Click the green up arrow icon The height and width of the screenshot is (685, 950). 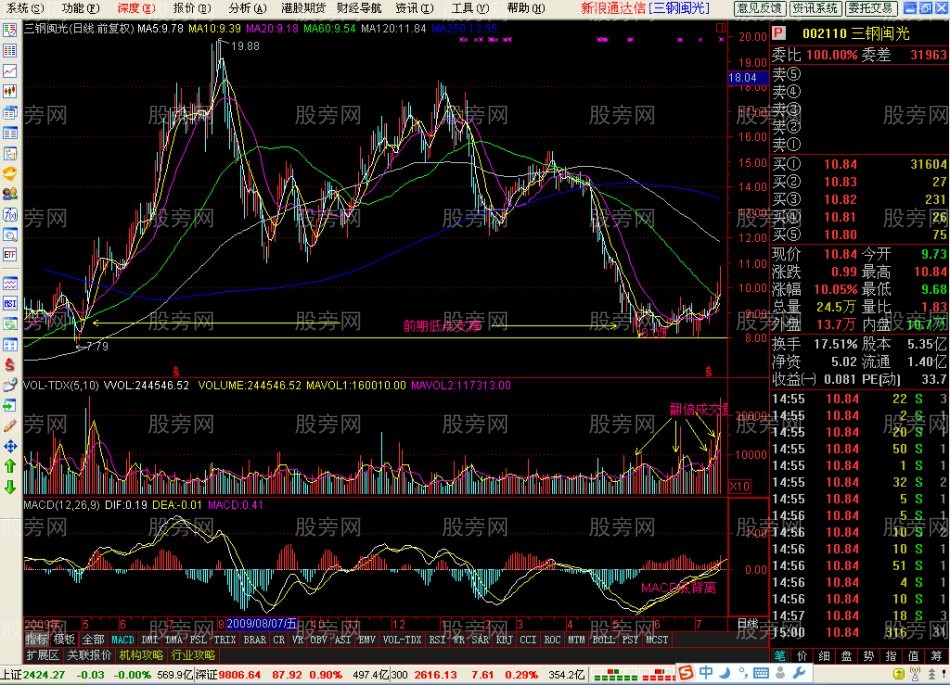(x=10, y=466)
